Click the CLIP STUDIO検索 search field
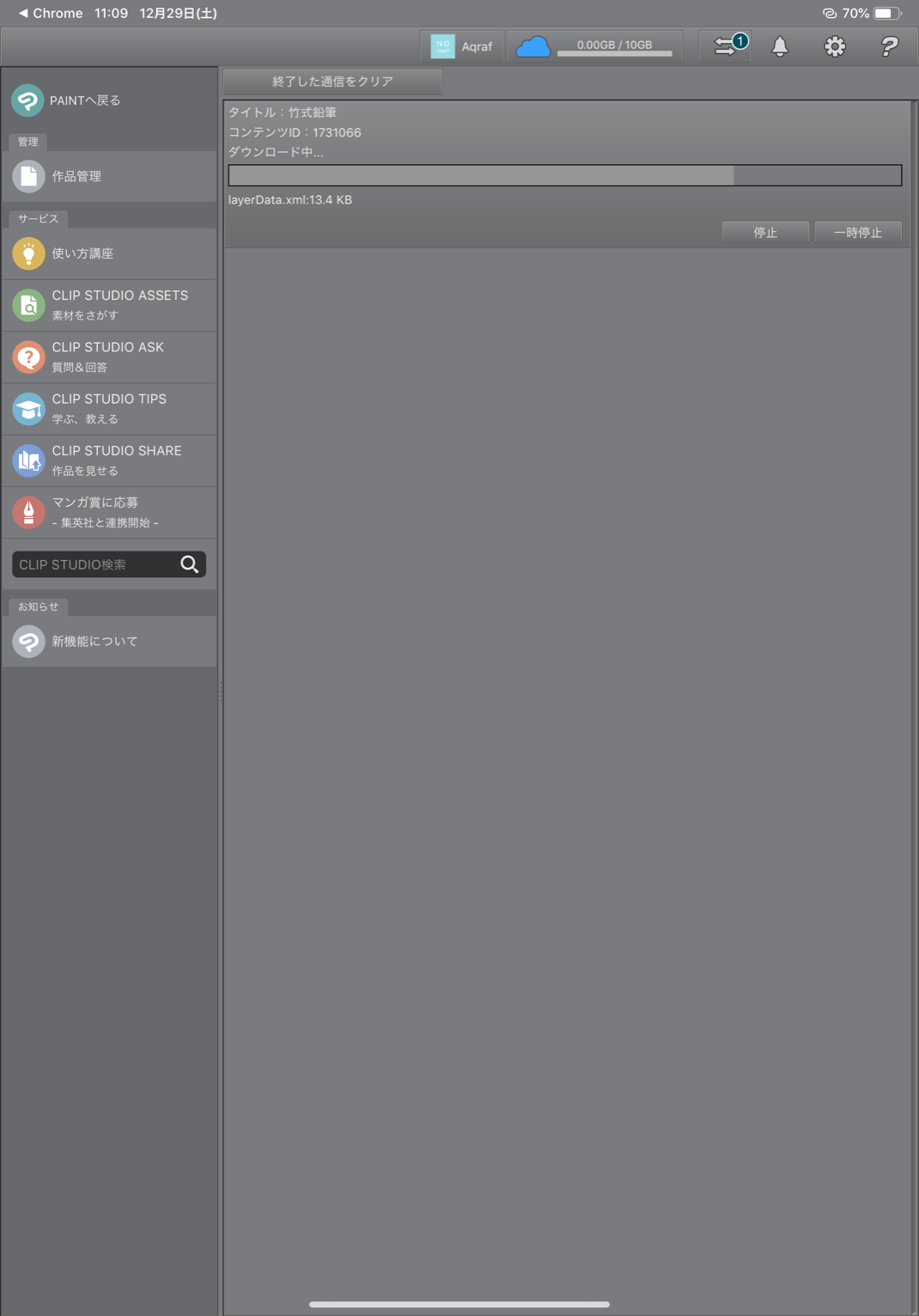This screenshot has height=1316, width=919. click(93, 564)
